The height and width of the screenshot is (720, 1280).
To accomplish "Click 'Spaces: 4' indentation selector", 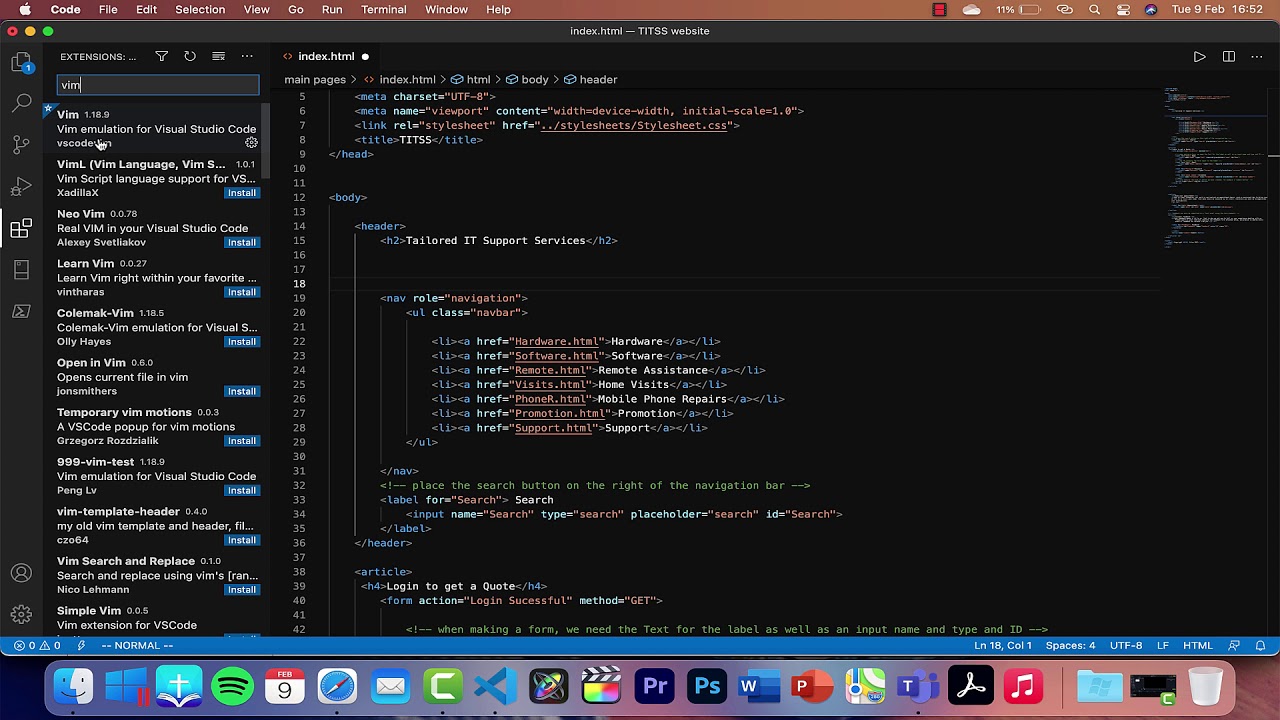I will 1070,646.
